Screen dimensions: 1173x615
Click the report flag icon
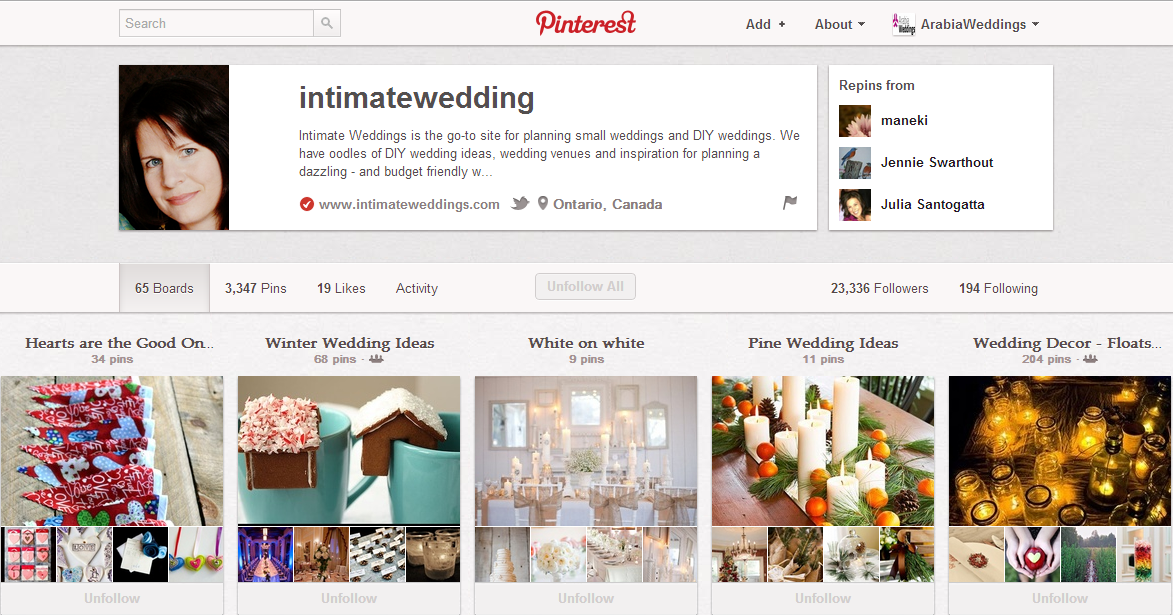(x=790, y=202)
